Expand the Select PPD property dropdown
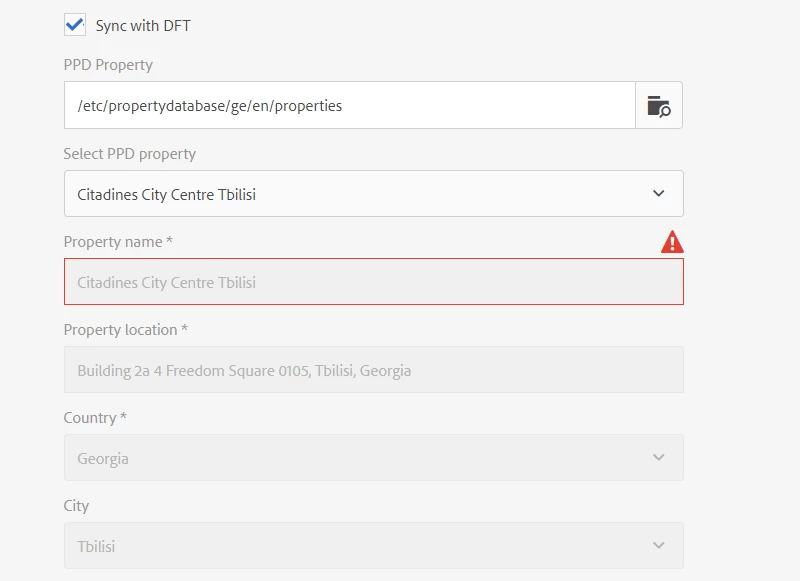Viewport: 800px width, 581px height. [x=373, y=194]
